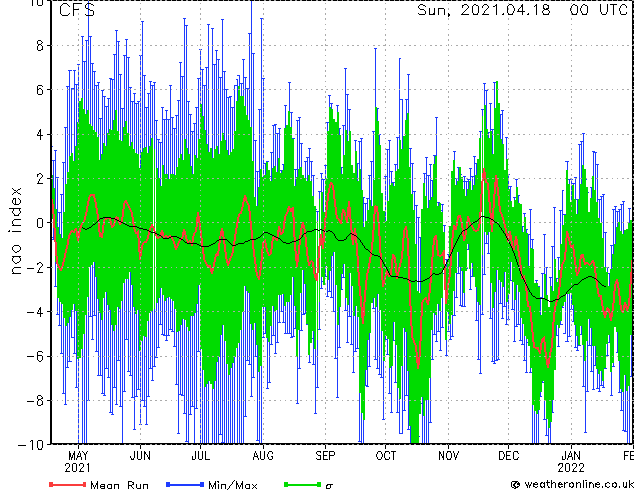Viewport: 634px width, 490px height.
Task: Click the AUG month label
Action: pyautogui.click(x=263, y=456)
